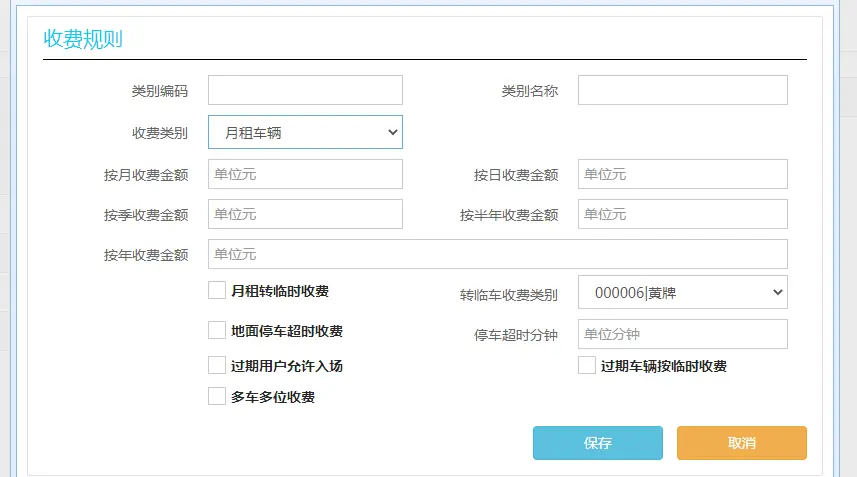Click the 转临车收费类别 label text
The width and height of the screenshot is (857, 477).
pyautogui.click(x=508, y=295)
